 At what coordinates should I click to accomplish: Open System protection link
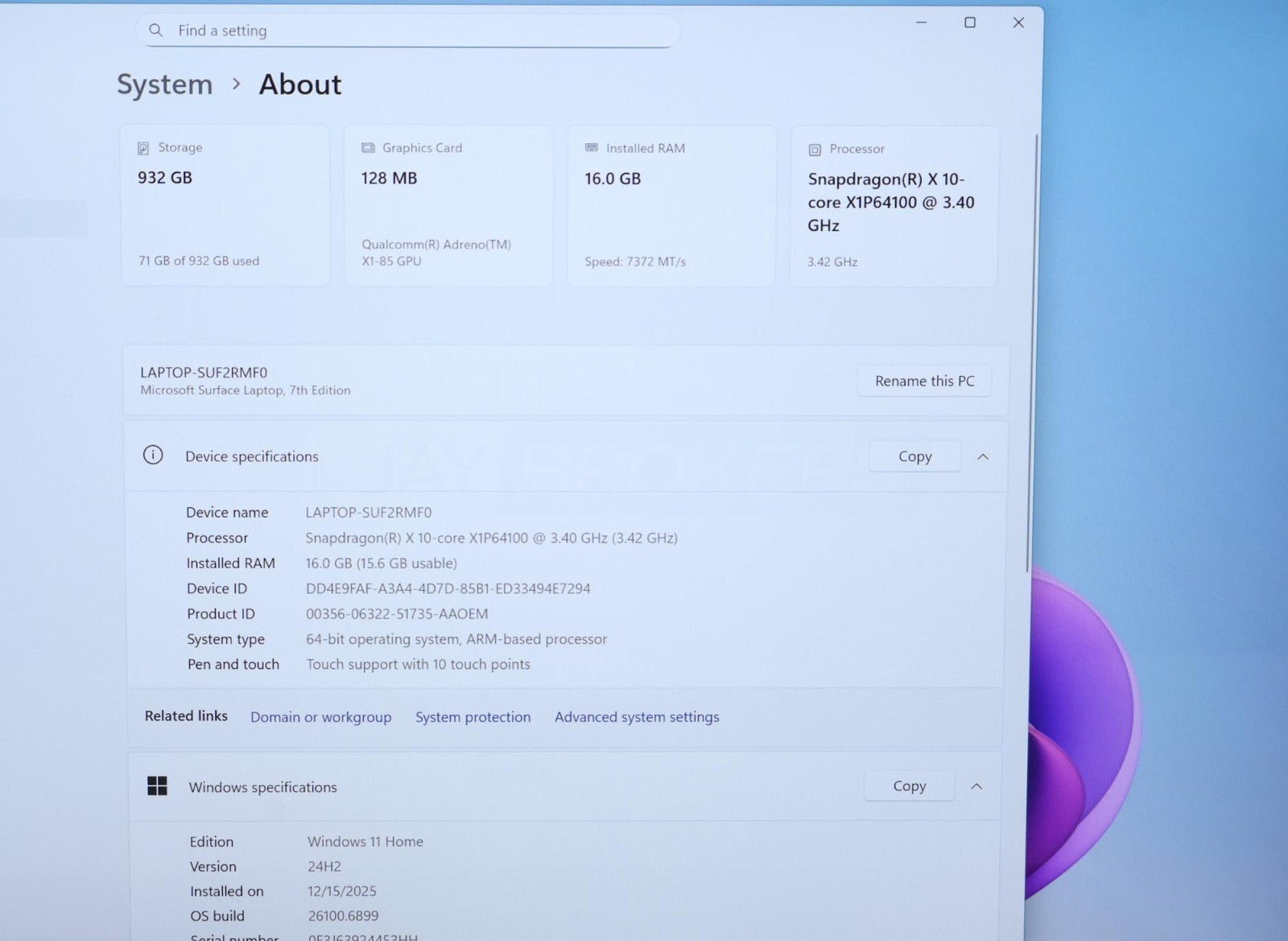click(473, 717)
